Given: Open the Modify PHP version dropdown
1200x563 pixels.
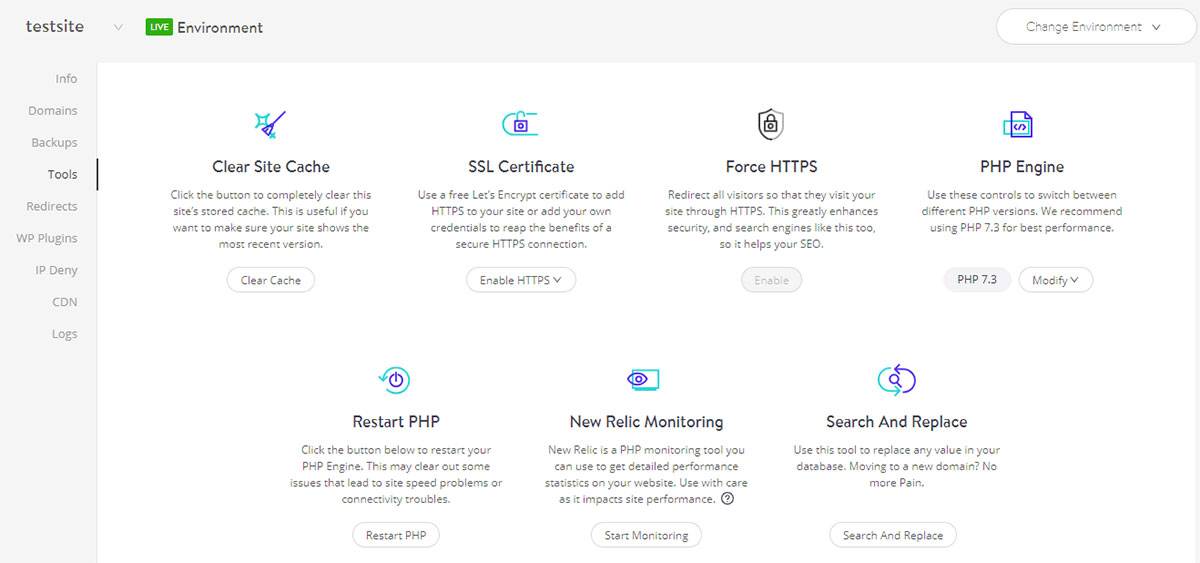Looking at the screenshot, I should click(1055, 280).
